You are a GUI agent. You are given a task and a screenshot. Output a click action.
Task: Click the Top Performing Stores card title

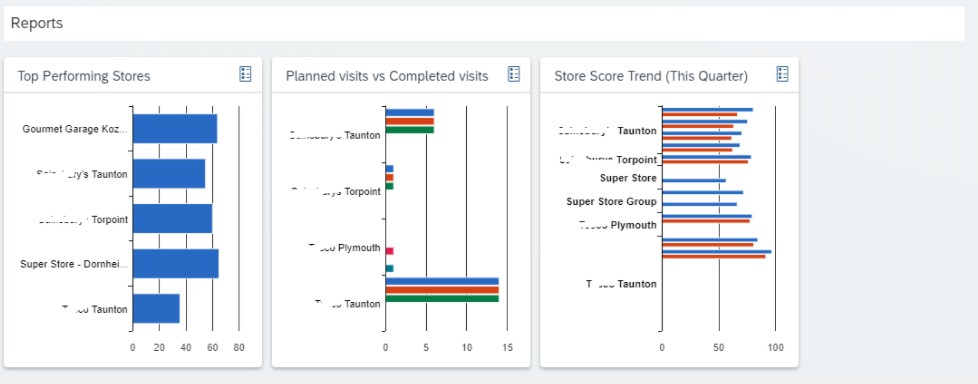pos(84,76)
